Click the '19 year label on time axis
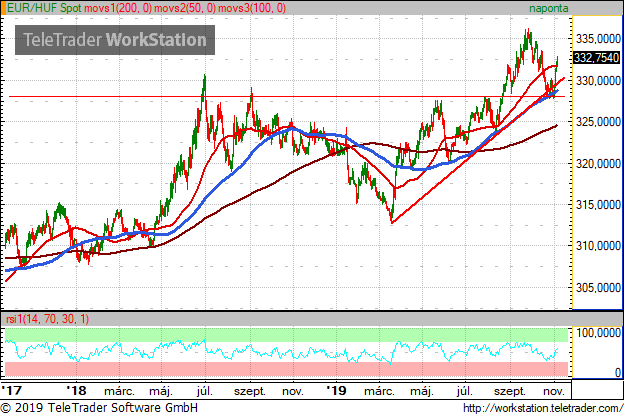624x417 pixels. click(x=336, y=390)
